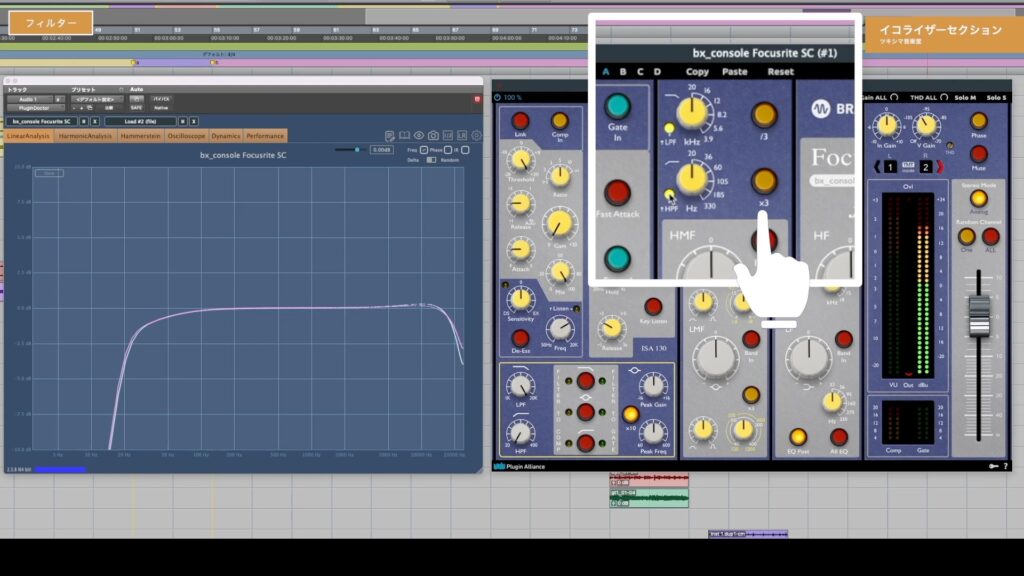Click the V Gain knob
The width and height of the screenshot is (1024, 576).
[926, 125]
